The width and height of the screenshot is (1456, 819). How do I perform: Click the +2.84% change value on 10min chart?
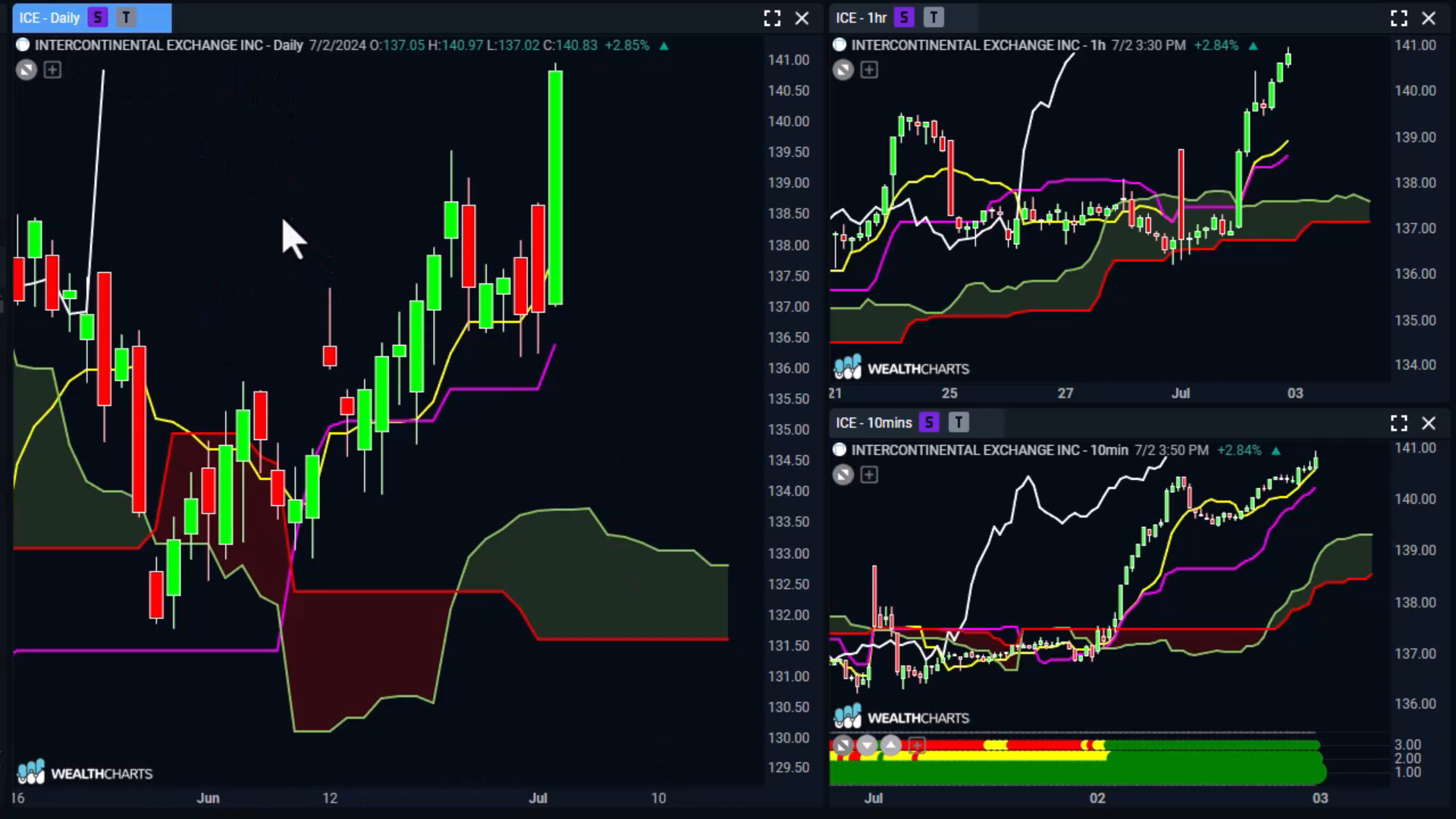pos(1239,450)
